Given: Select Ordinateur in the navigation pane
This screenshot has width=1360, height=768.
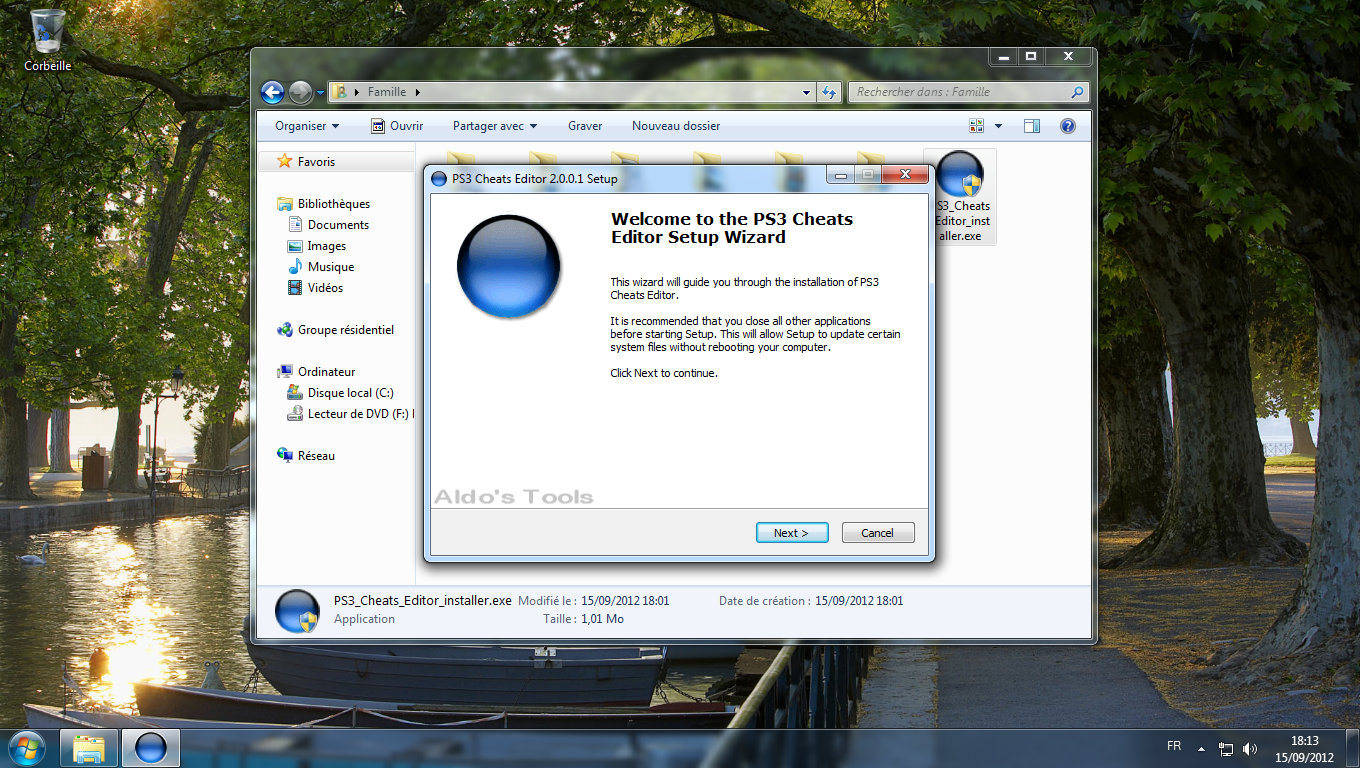Looking at the screenshot, I should pos(326,372).
